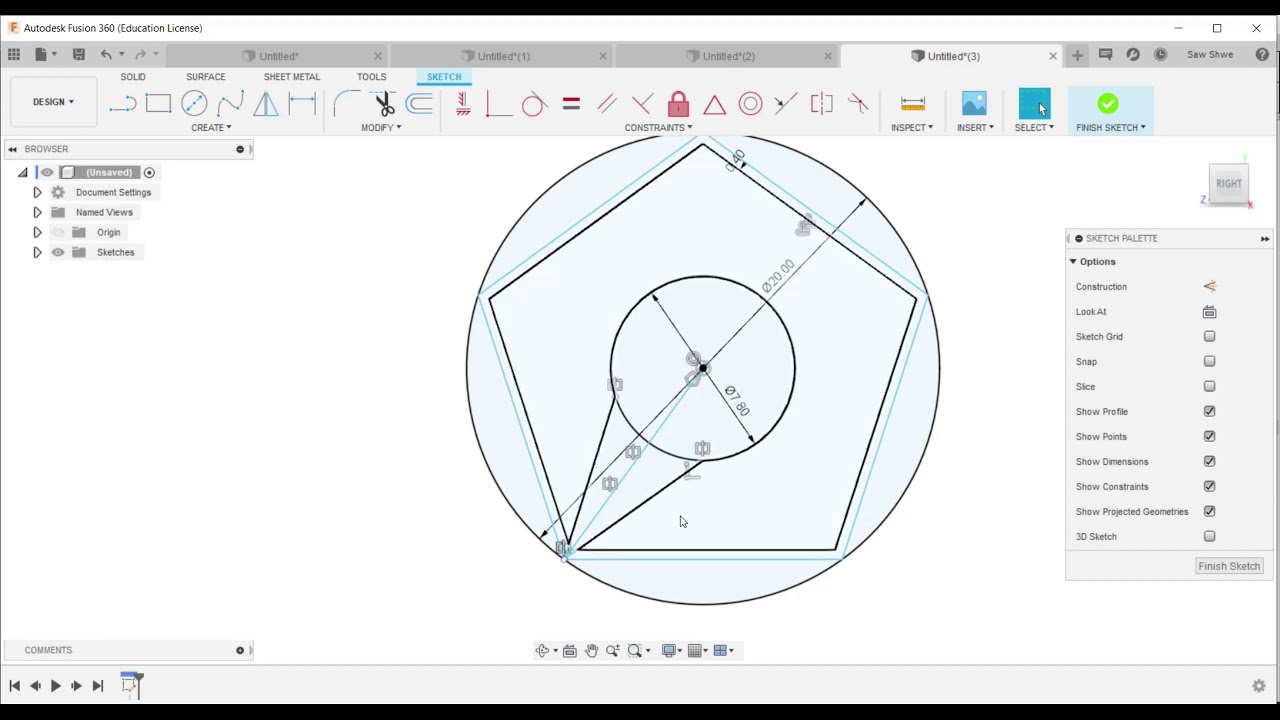Enable the Slice checkbox
The height and width of the screenshot is (720, 1280).
pos(1209,387)
